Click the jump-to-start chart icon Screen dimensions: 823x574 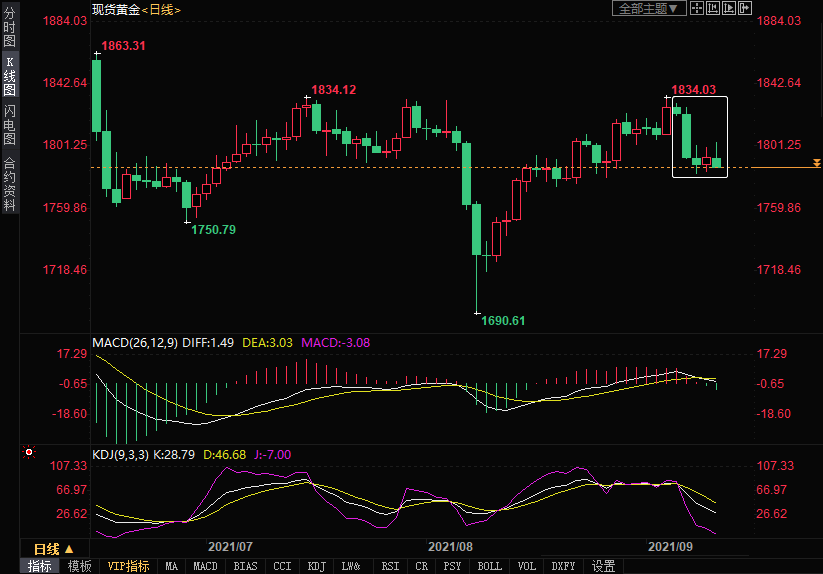tap(713, 8)
